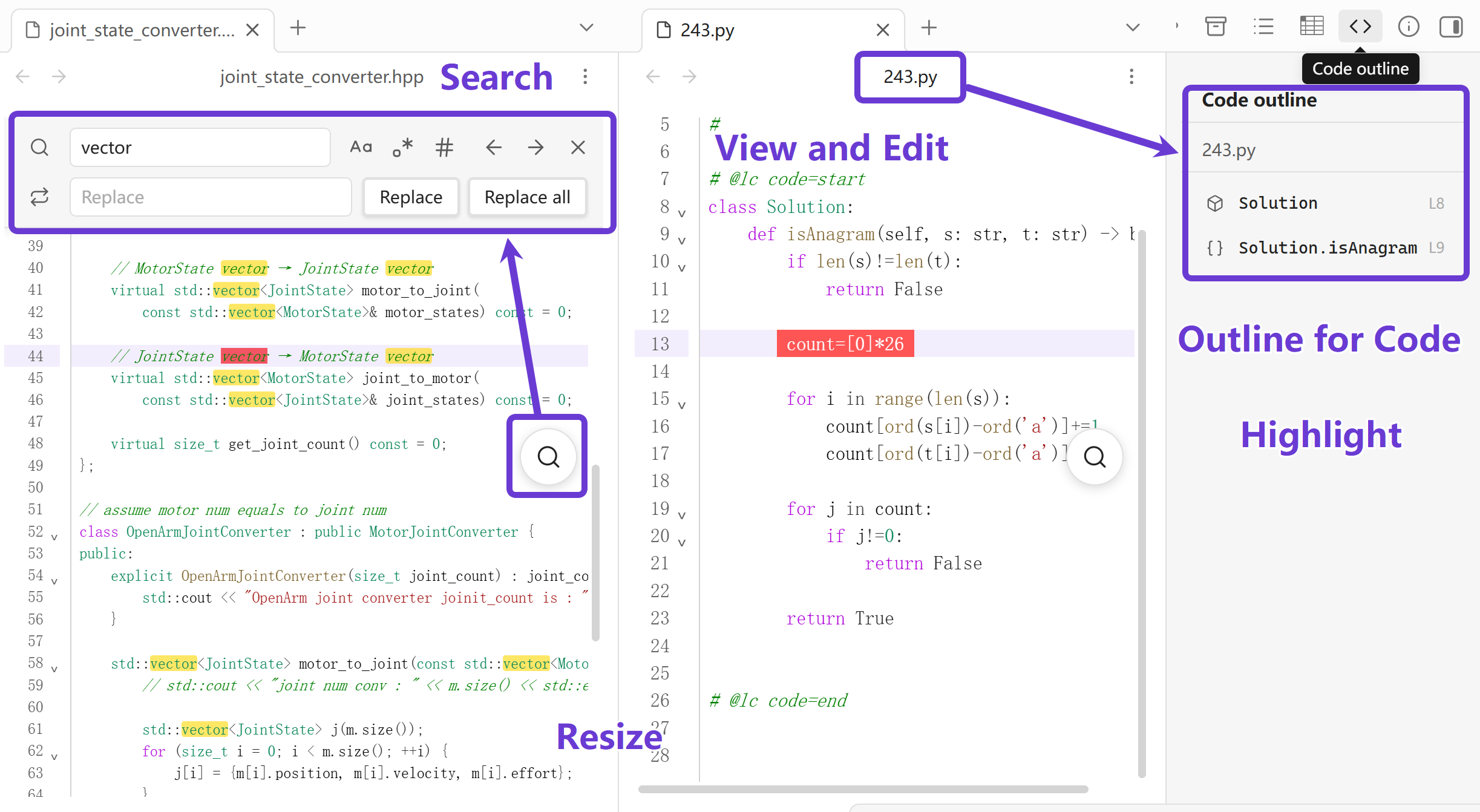Collapse the for loop at line 15
Viewport: 1480px width, 812px height.
[x=682, y=405]
